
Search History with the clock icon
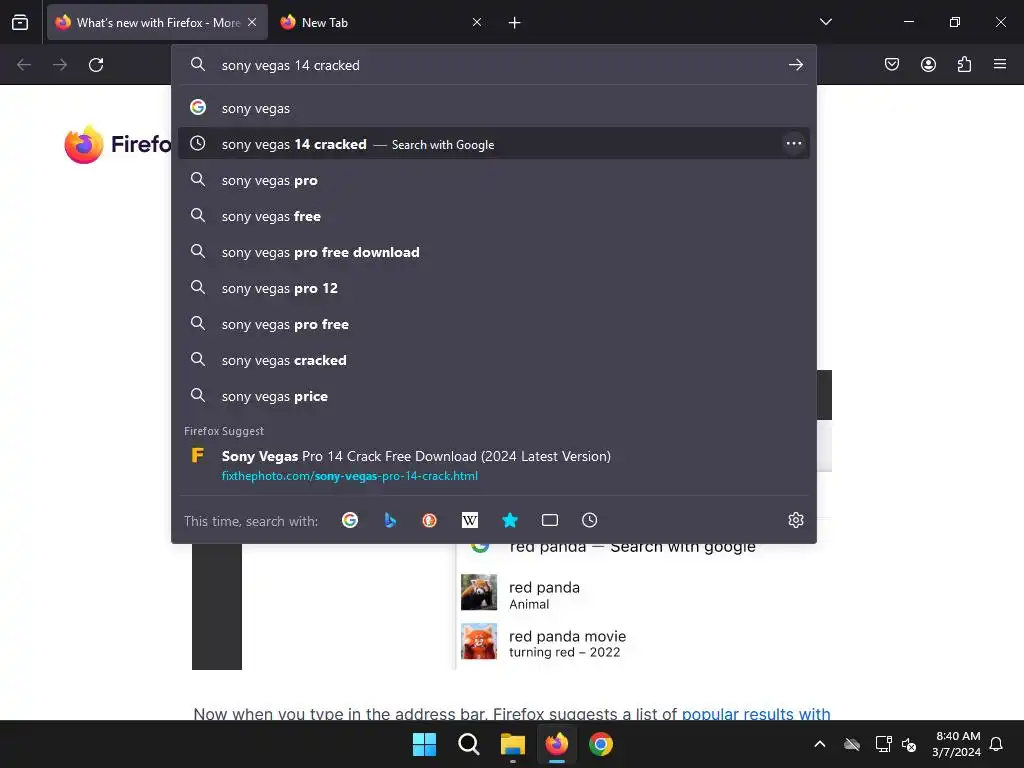[x=590, y=520]
